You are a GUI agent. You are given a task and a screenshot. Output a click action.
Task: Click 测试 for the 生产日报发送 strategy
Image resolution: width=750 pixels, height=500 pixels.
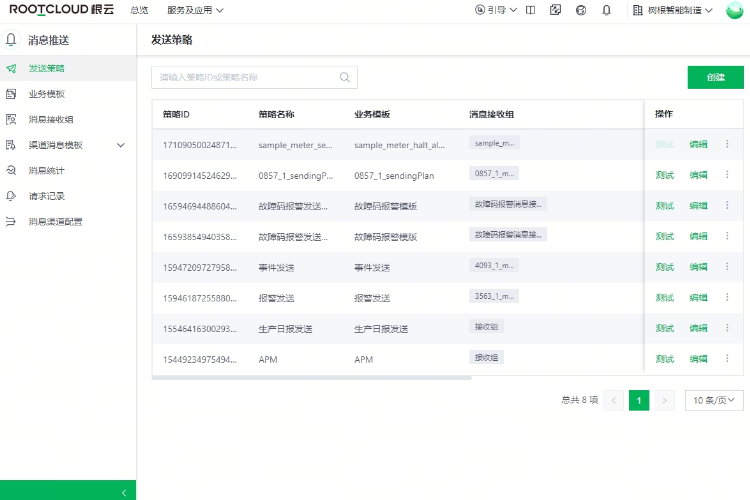665,328
